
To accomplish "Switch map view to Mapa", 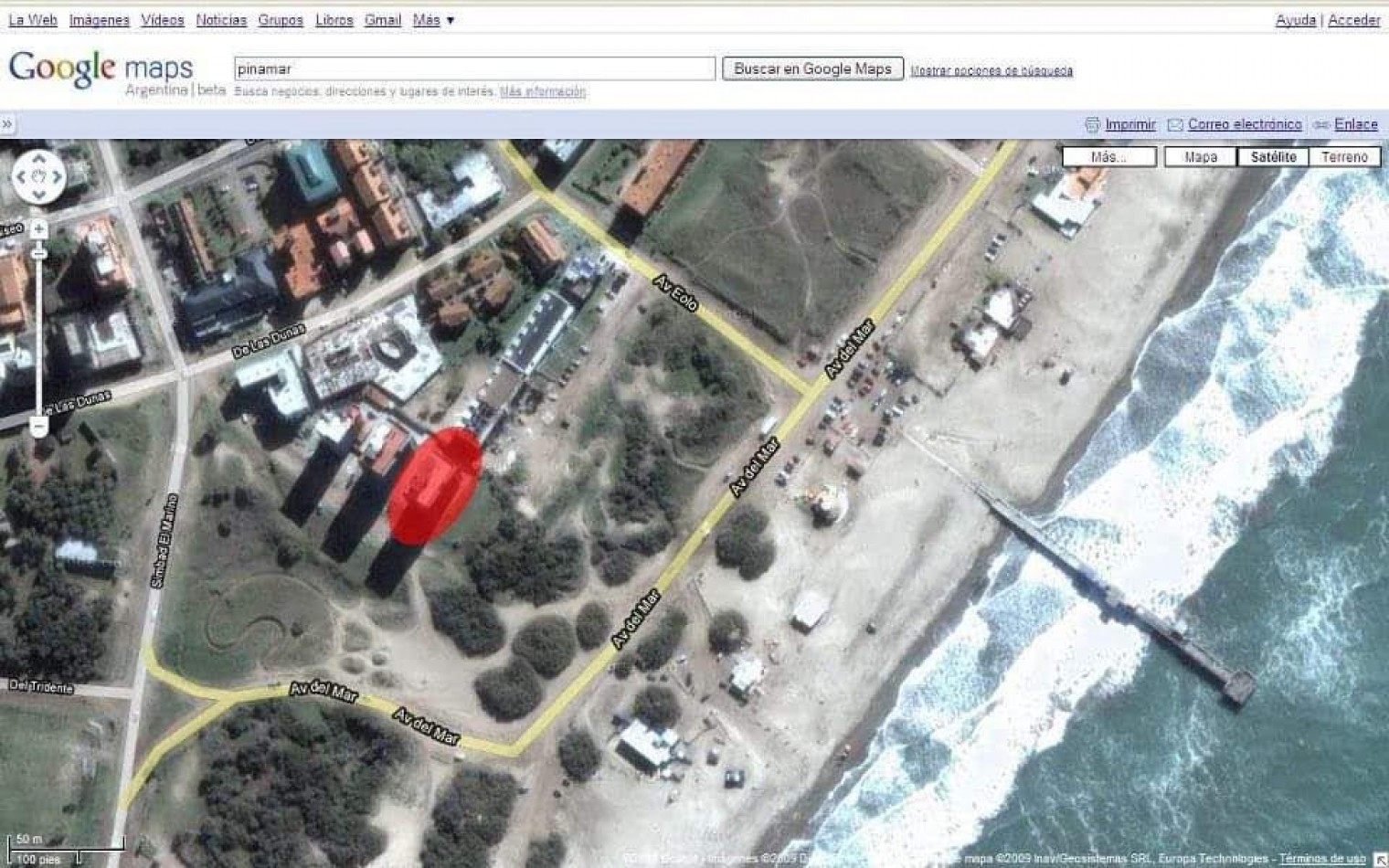I will coord(1200,157).
